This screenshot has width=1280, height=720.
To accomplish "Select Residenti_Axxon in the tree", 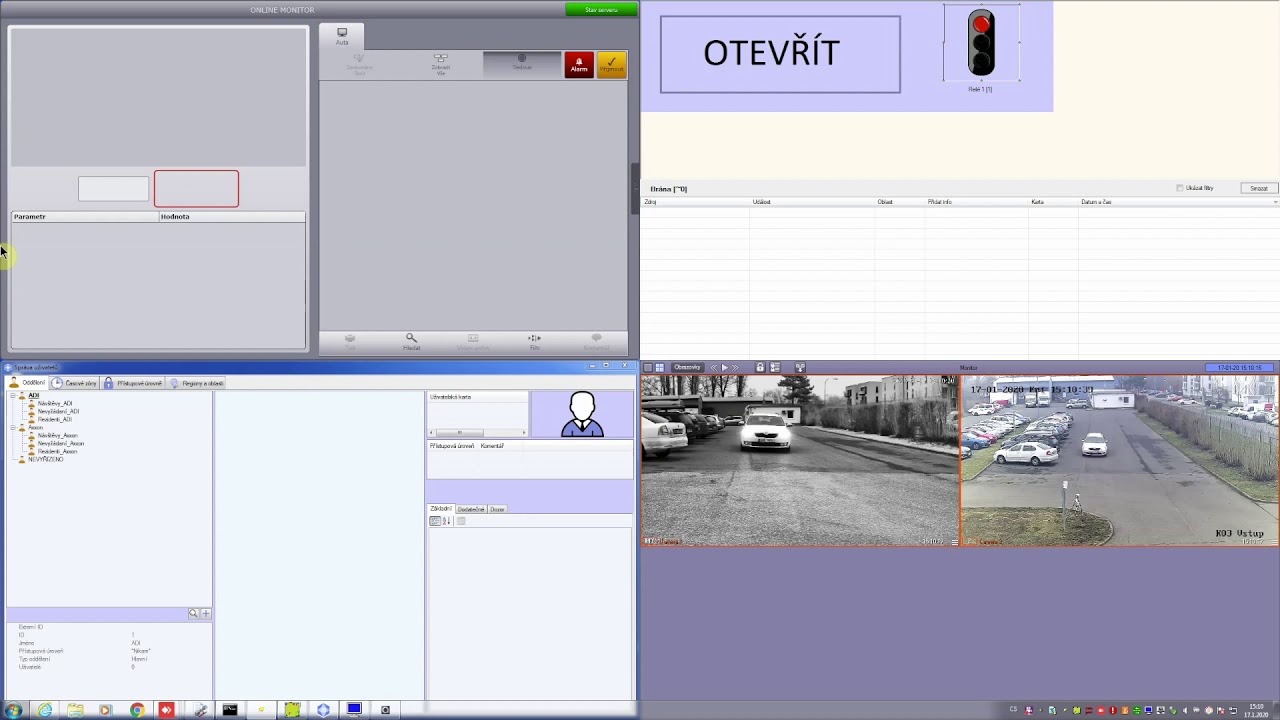I will click(57, 451).
